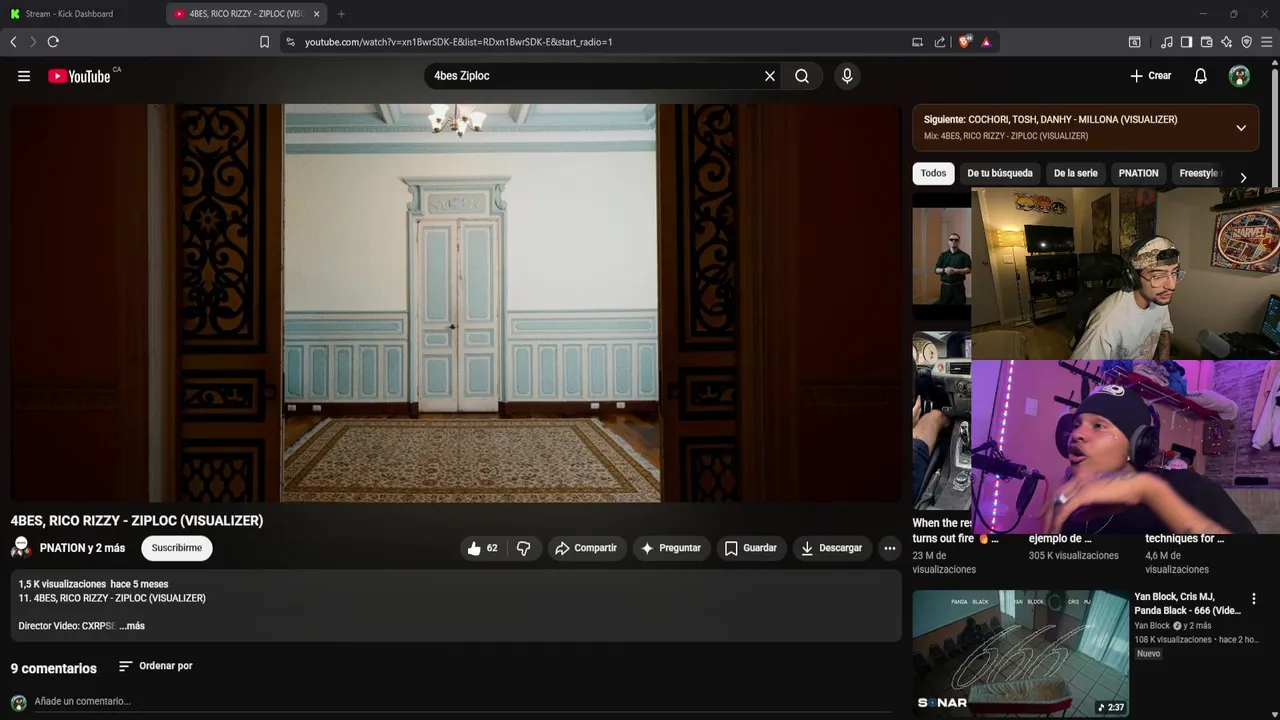Close the ZIPLOC YouTube tab

(317, 14)
